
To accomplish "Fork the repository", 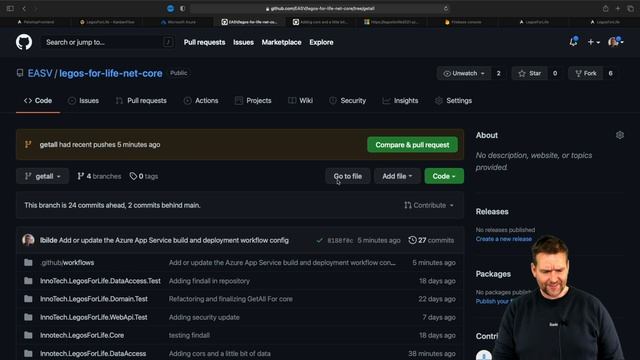I will click(586, 73).
